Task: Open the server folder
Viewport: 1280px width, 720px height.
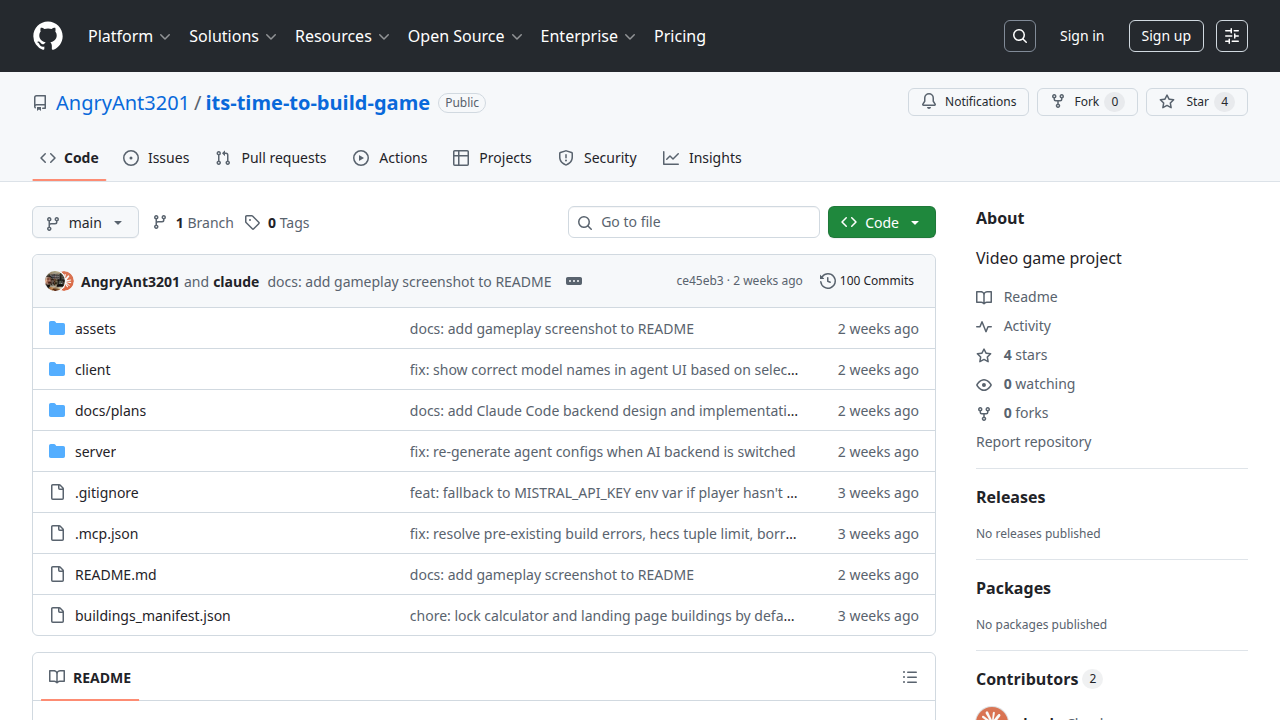Action: (95, 452)
